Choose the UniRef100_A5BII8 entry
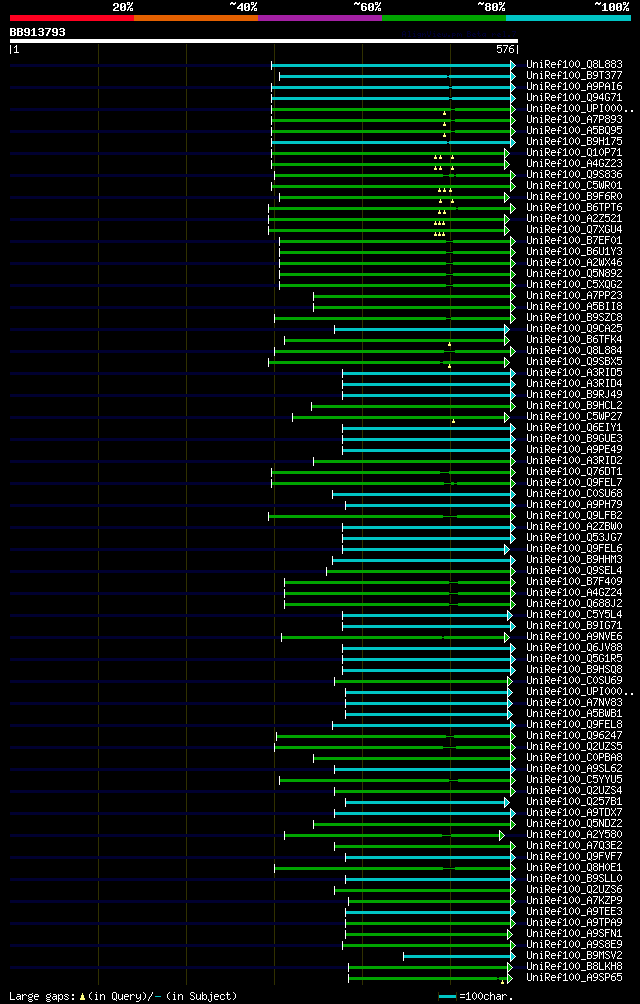This screenshot has width=640, height=1004. click(574, 306)
